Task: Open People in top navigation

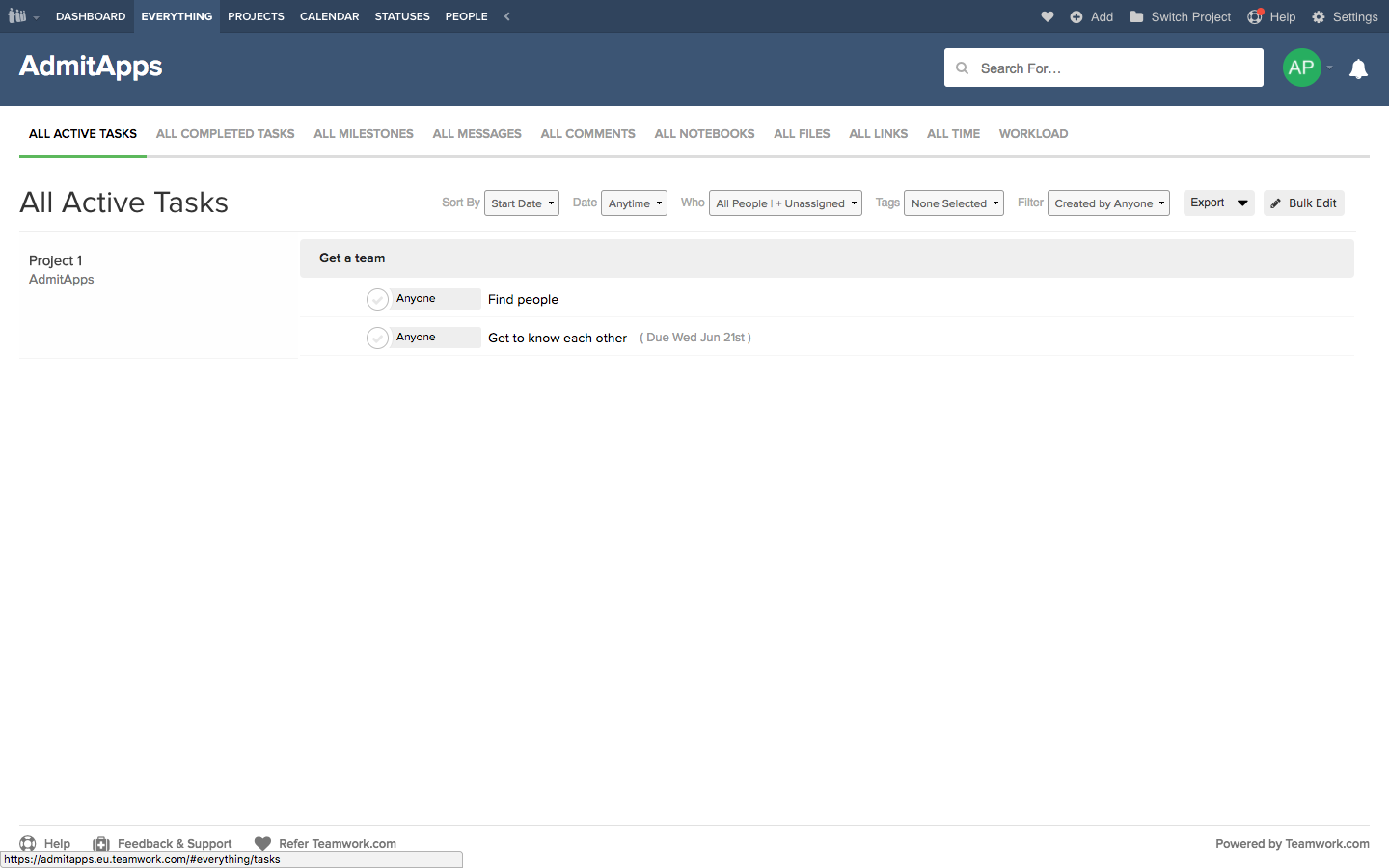Action: click(x=467, y=16)
